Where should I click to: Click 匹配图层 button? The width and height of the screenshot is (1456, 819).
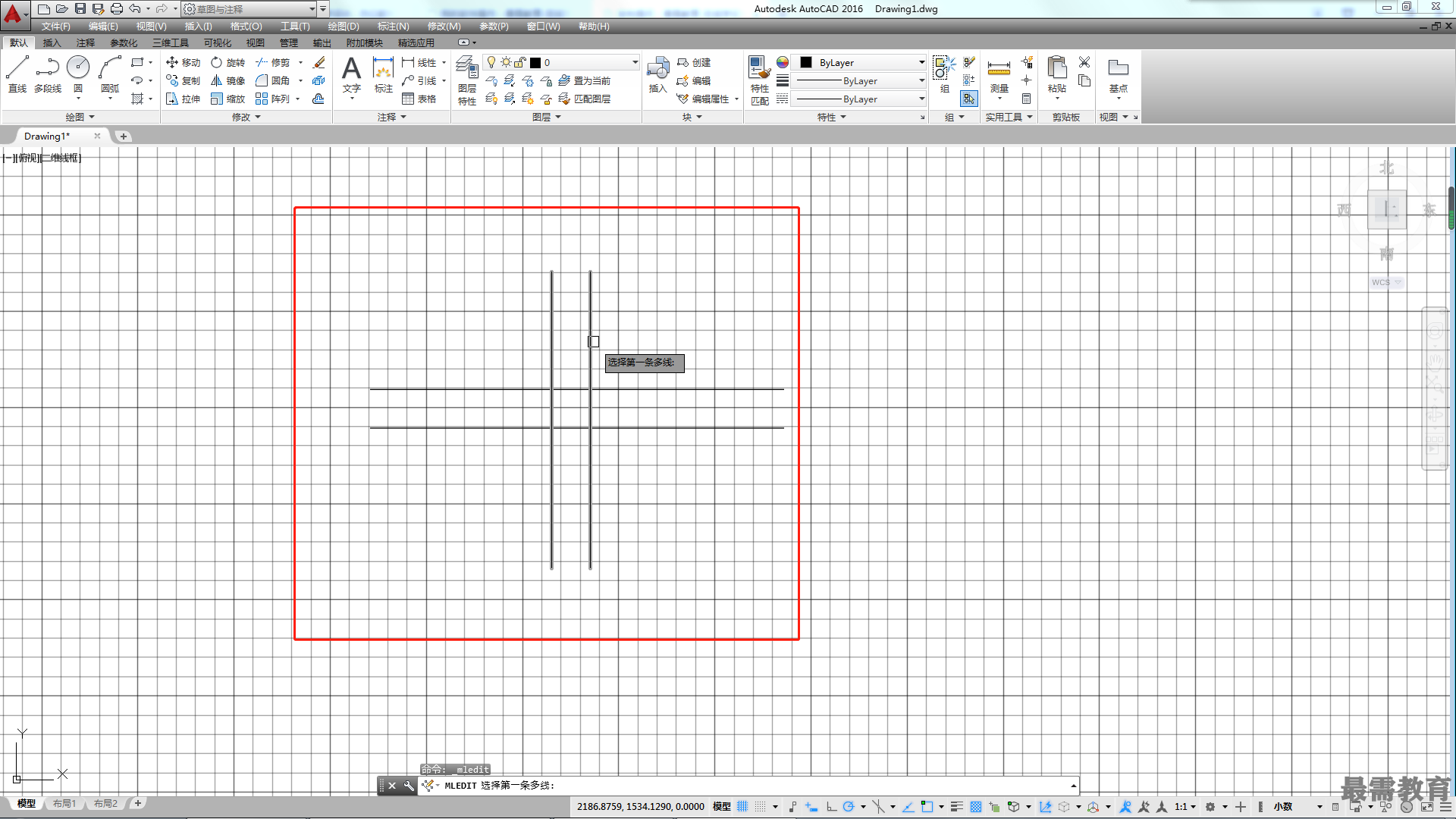click(x=585, y=99)
